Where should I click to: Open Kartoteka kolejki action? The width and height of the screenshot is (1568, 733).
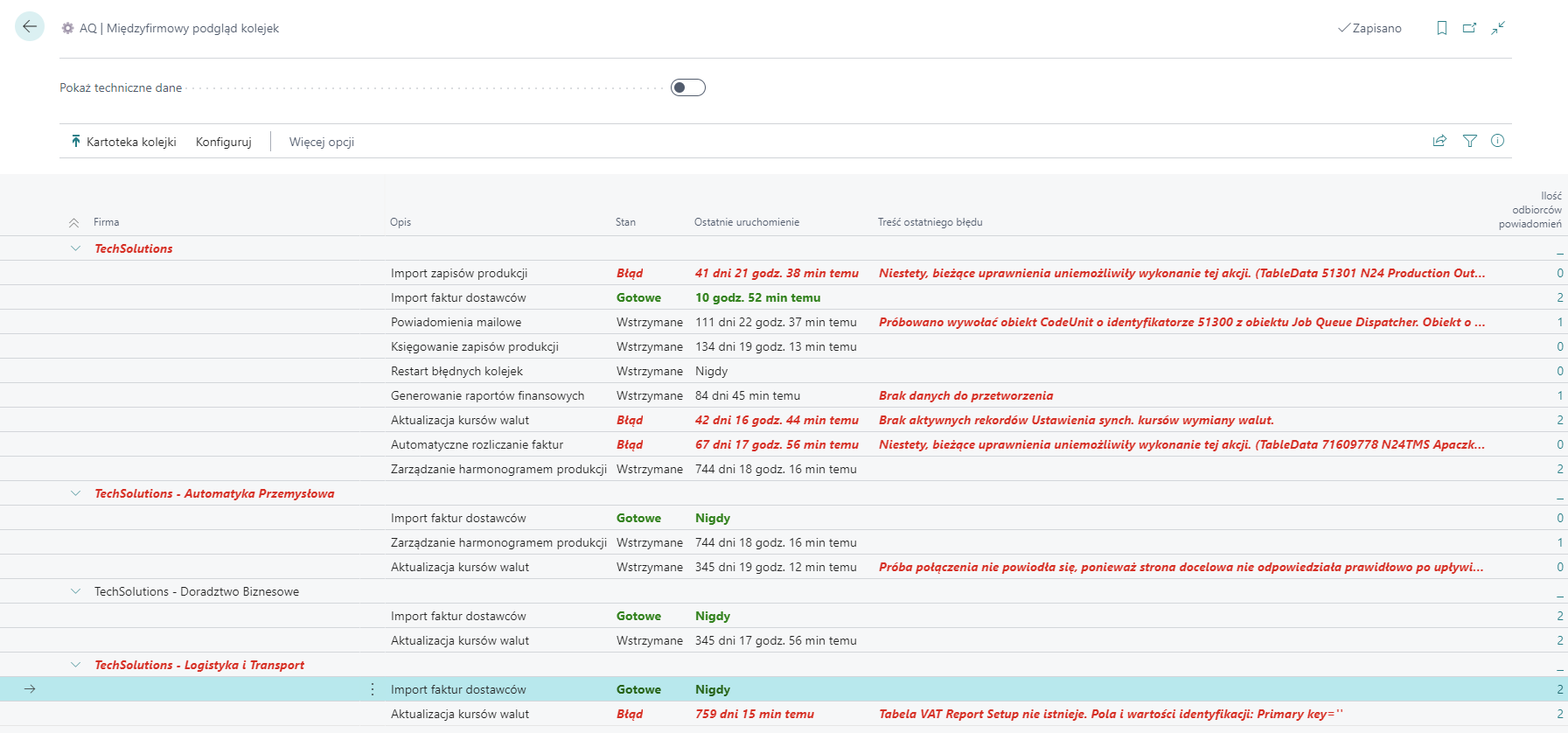click(123, 142)
